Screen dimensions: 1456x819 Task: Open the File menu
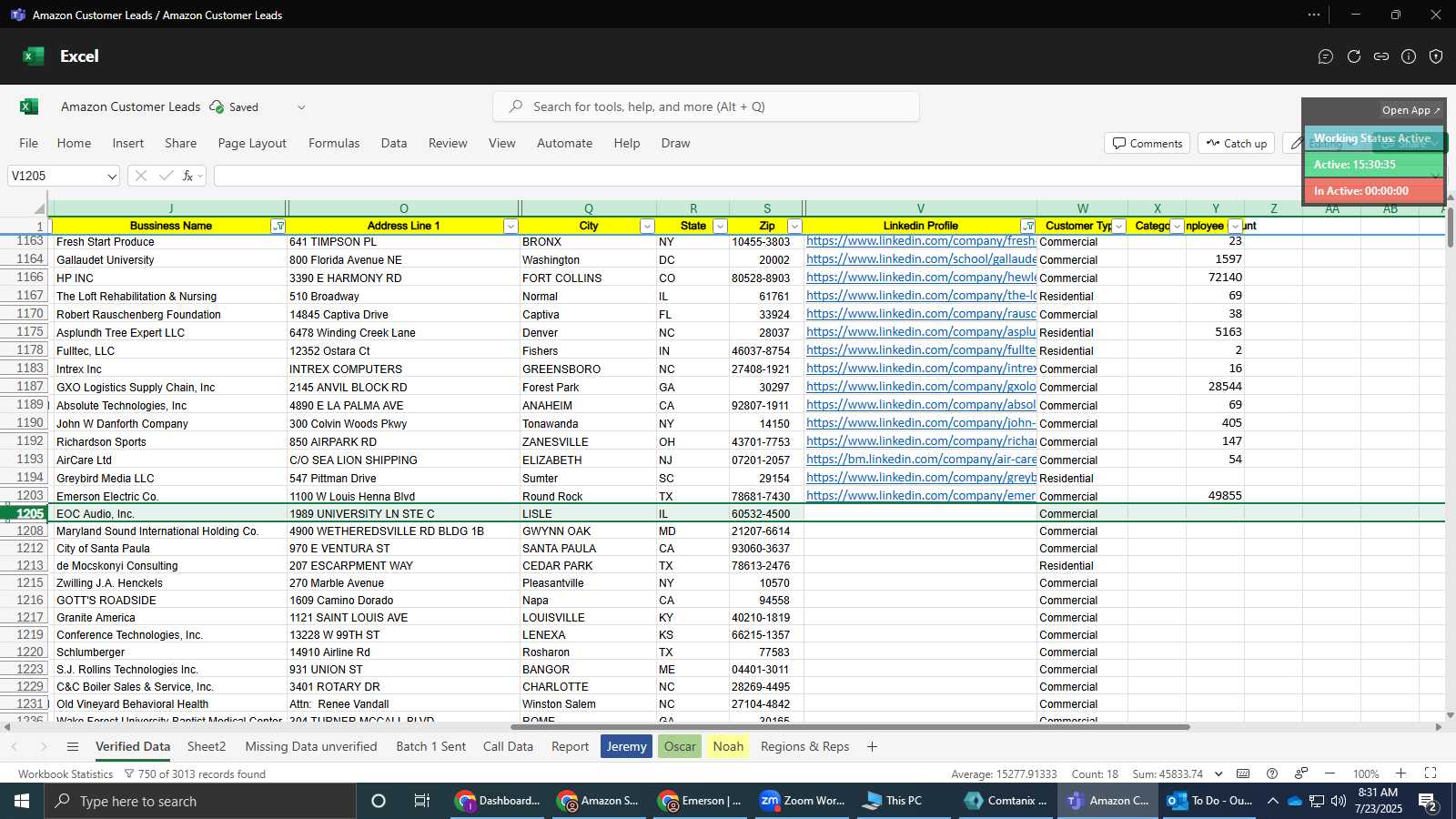[29, 143]
